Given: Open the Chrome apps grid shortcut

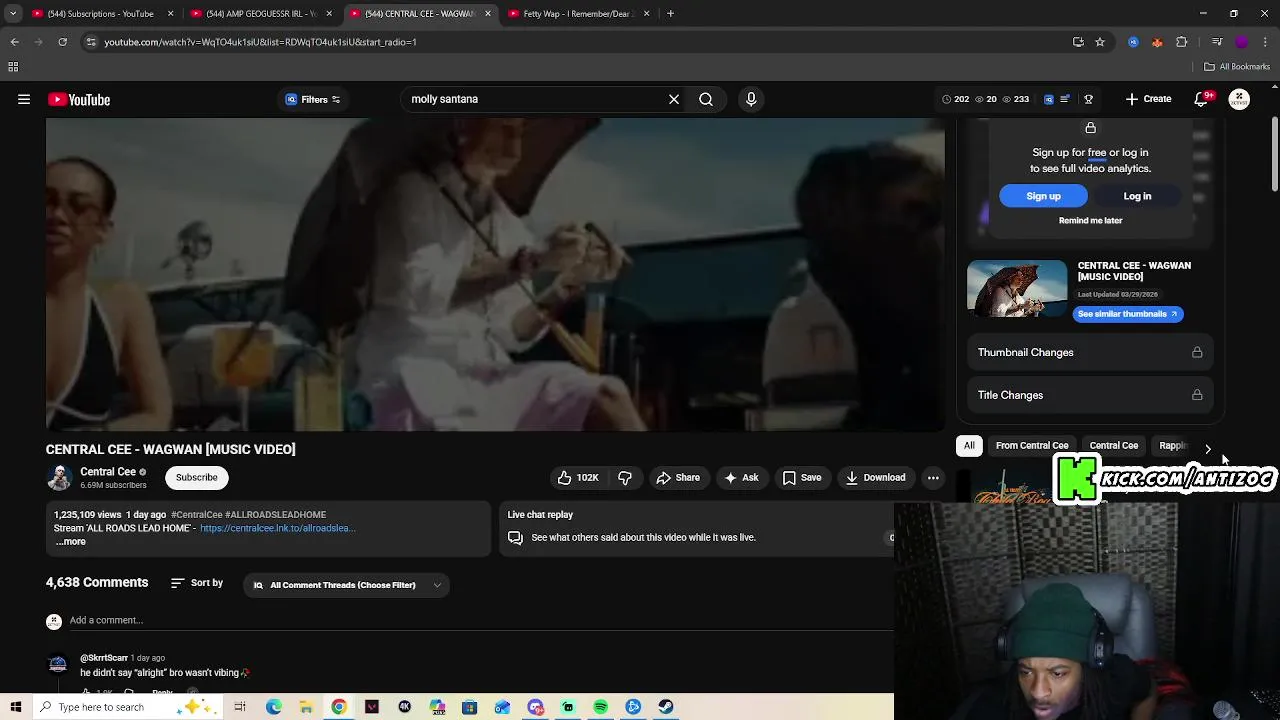Looking at the screenshot, I should [x=13, y=67].
